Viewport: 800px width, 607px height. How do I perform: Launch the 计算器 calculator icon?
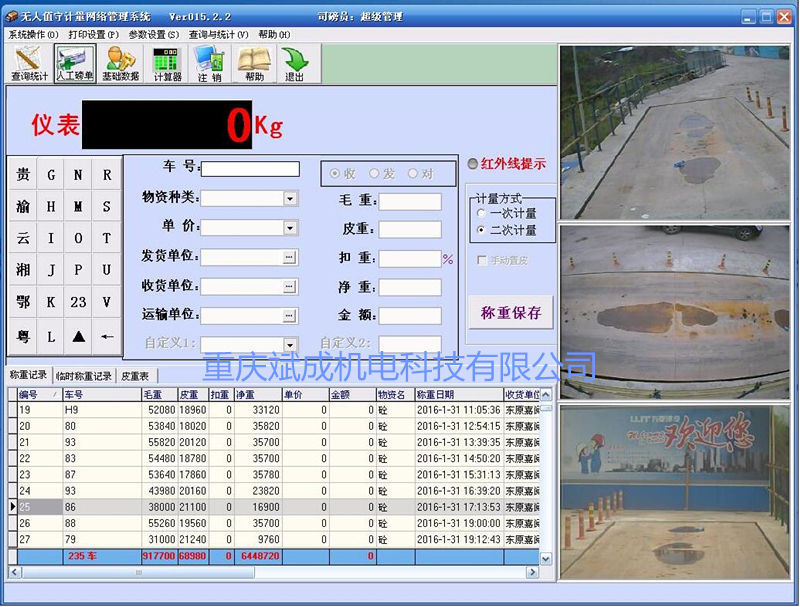(x=167, y=64)
